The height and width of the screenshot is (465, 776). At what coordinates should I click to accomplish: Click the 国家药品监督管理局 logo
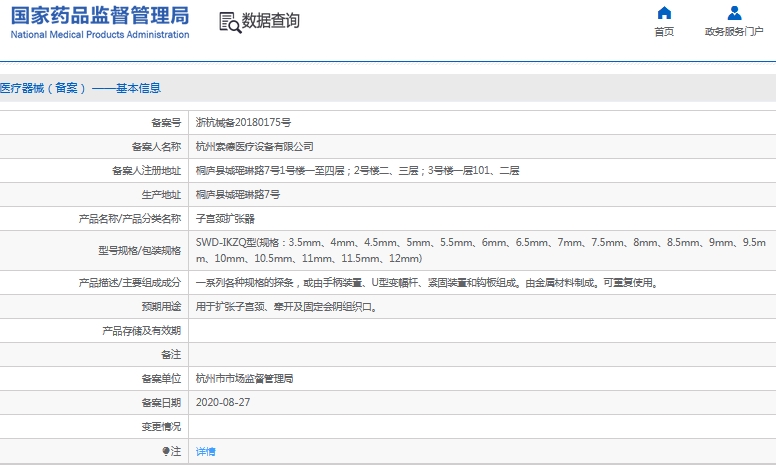pos(99,16)
